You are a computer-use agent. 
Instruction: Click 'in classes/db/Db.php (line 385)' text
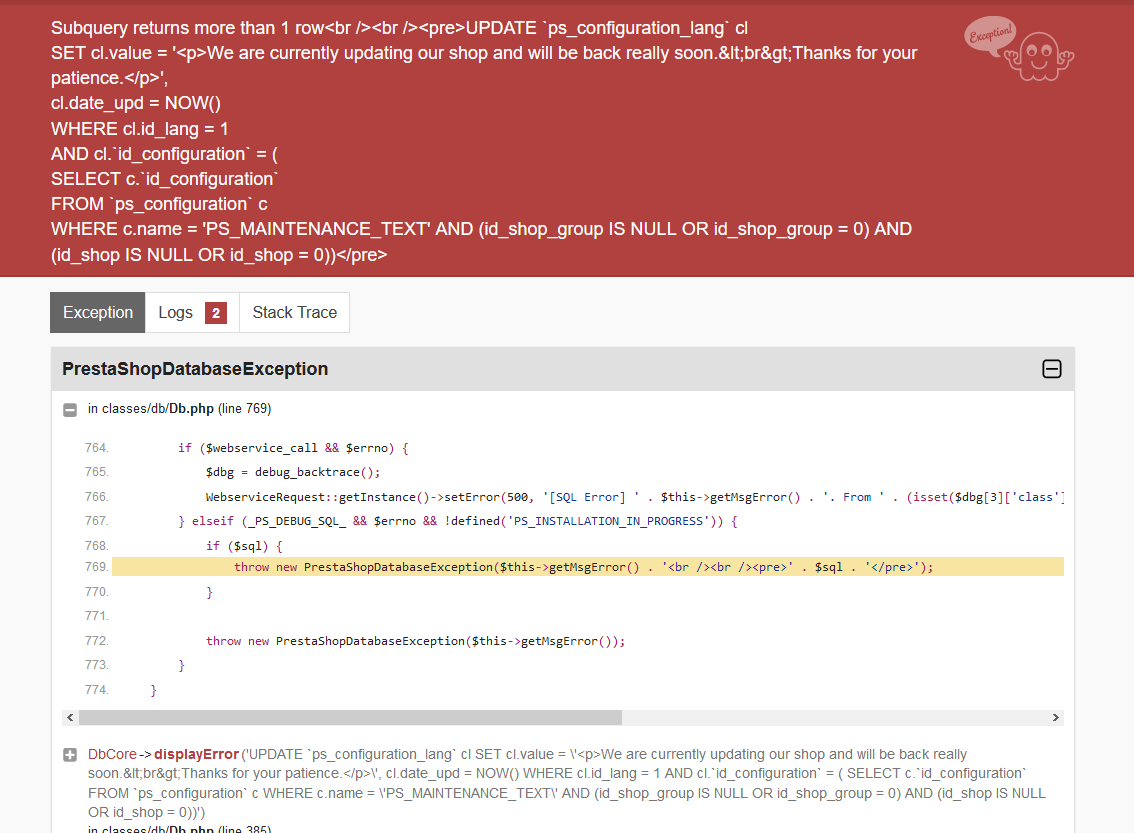pyautogui.click(x=179, y=829)
